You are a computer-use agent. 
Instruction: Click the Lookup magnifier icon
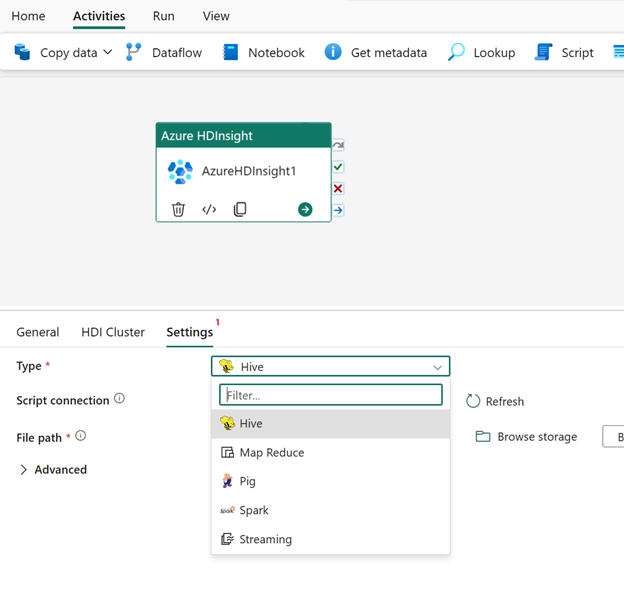[456, 52]
